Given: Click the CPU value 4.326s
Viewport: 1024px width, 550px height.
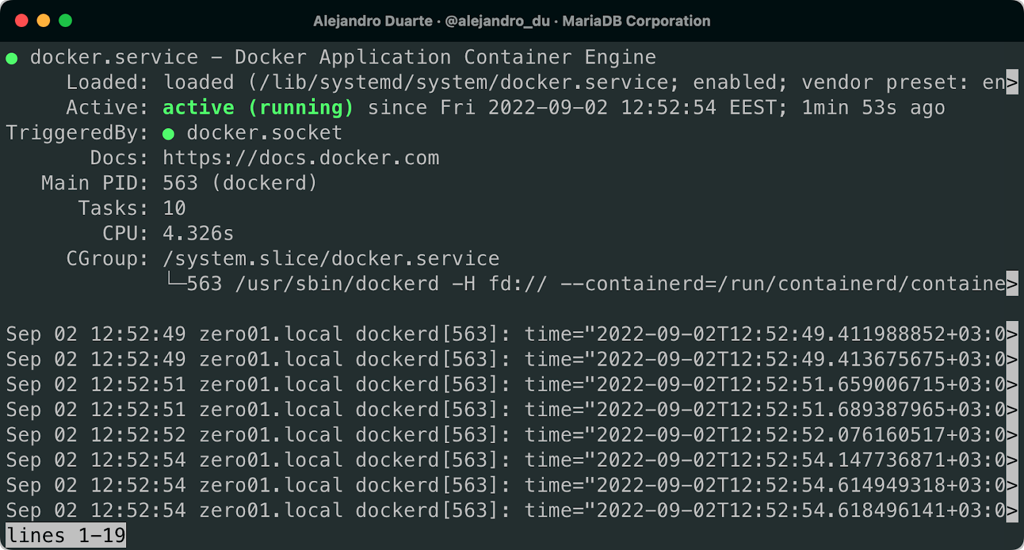Looking at the screenshot, I should 198,234.
